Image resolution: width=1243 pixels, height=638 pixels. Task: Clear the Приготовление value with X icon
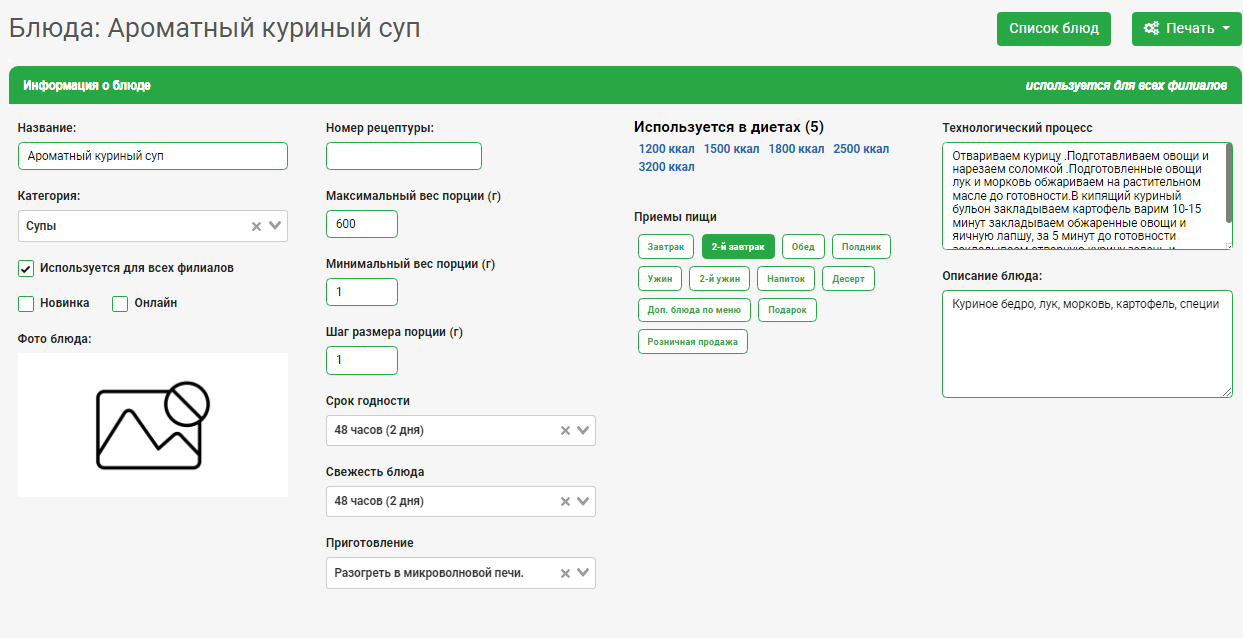pos(564,573)
